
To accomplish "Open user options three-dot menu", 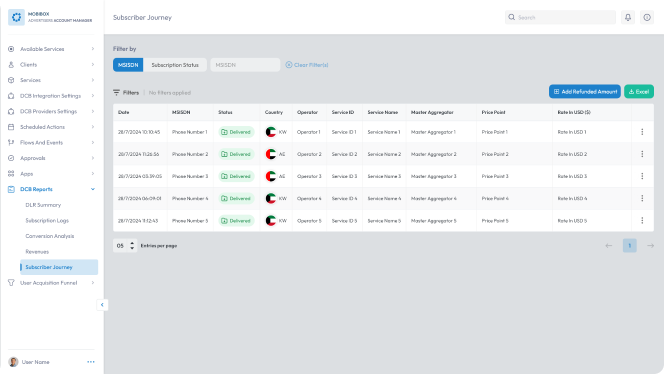I will coord(91,362).
